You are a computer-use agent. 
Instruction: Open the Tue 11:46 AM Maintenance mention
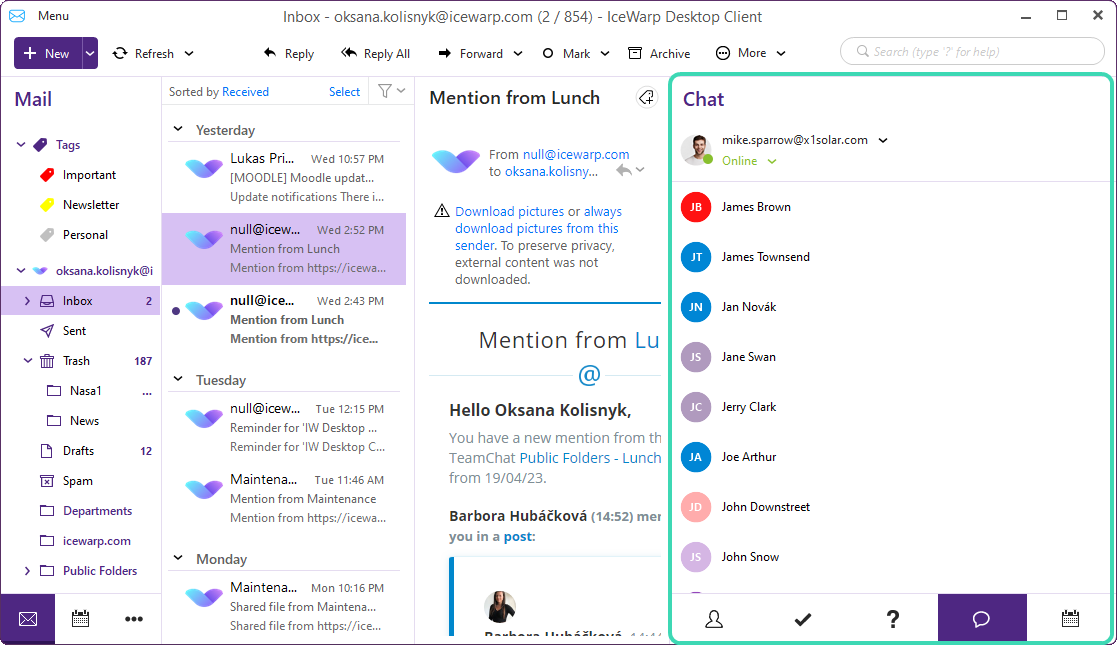click(x=284, y=499)
